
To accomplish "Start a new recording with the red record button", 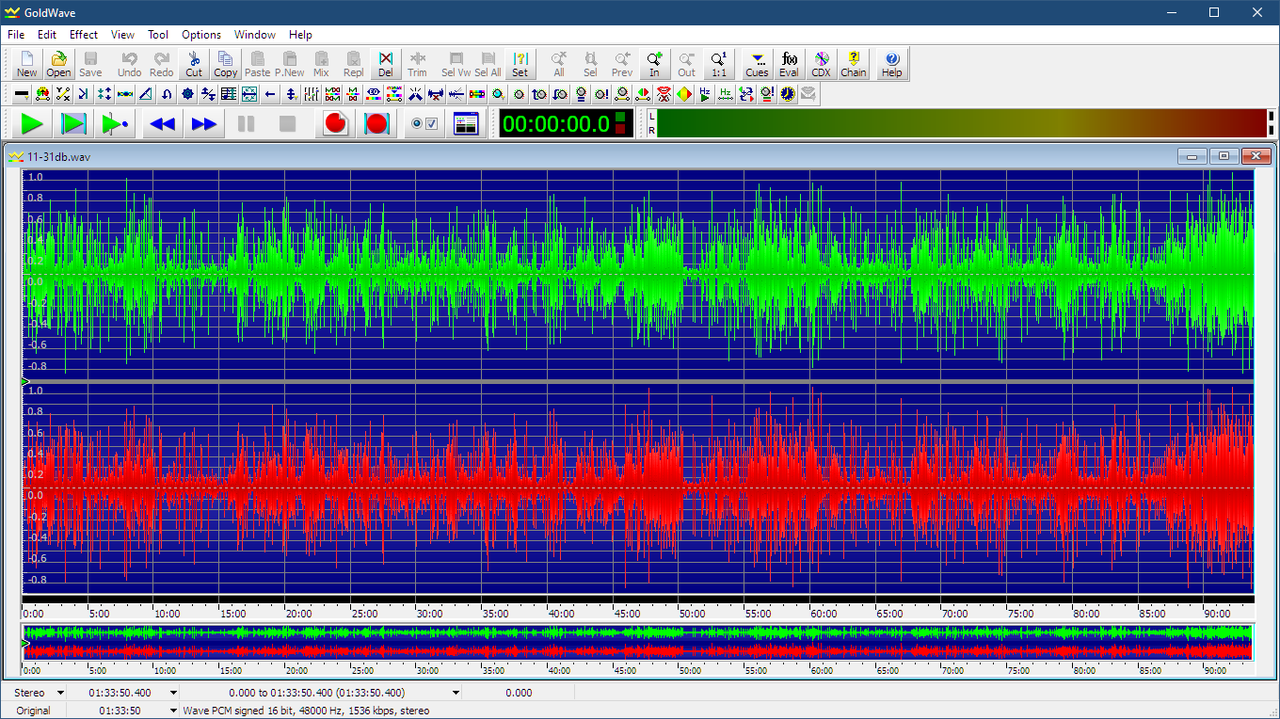I will point(335,124).
